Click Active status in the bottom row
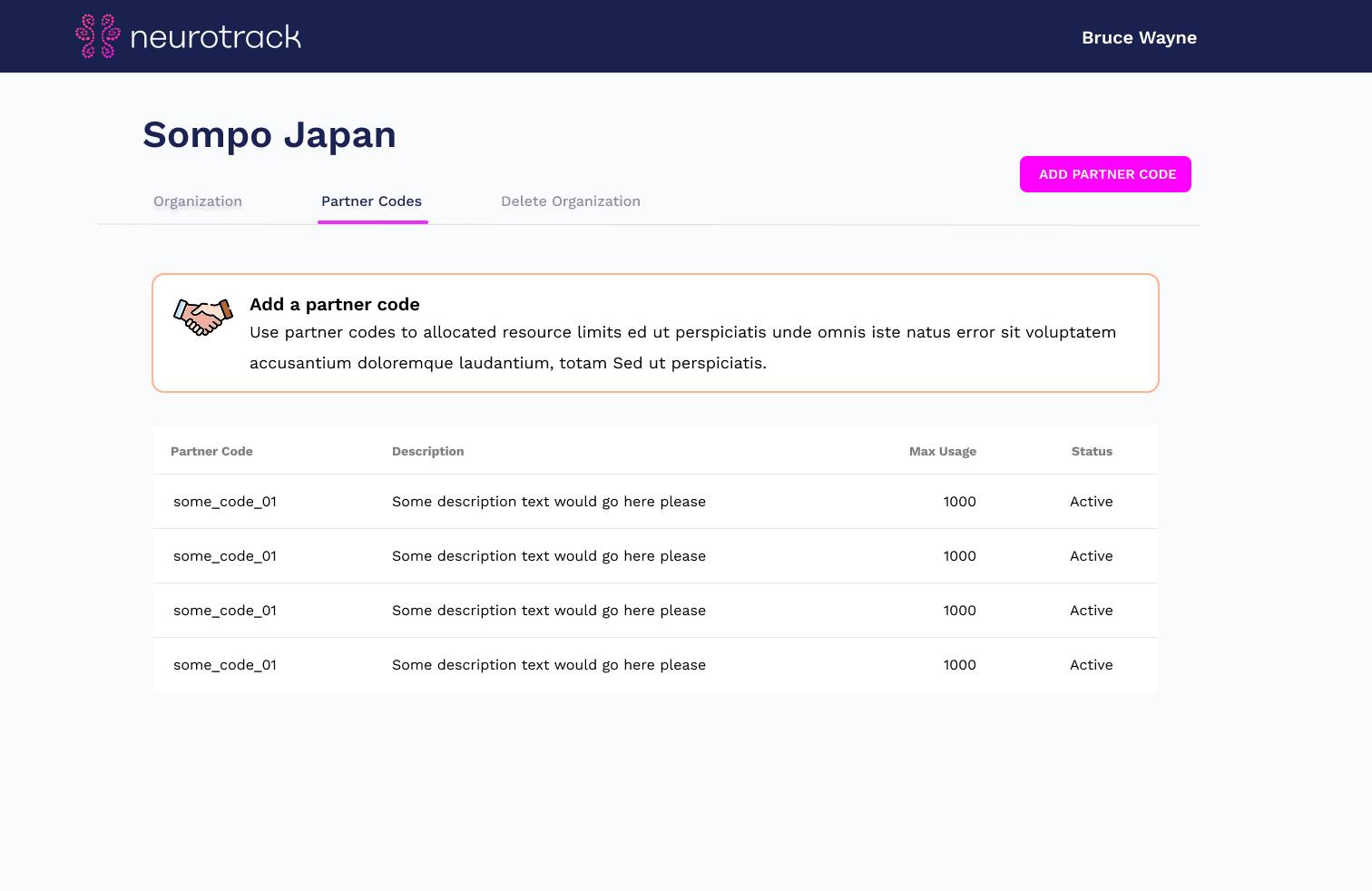1372x891 pixels. point(1091,664)
